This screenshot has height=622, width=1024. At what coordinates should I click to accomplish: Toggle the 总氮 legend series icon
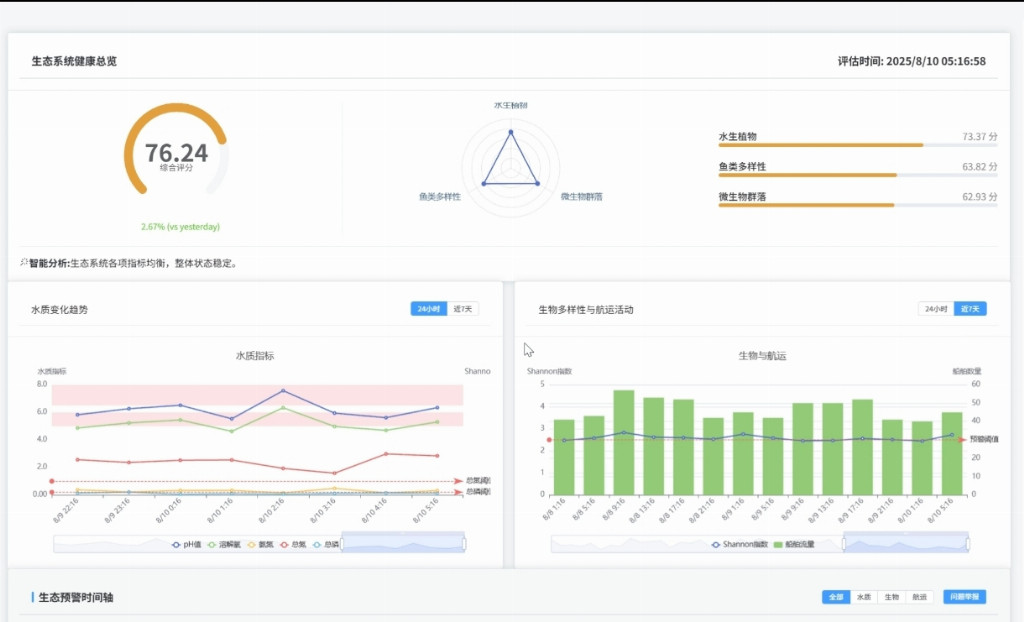[x=284, y=545]
